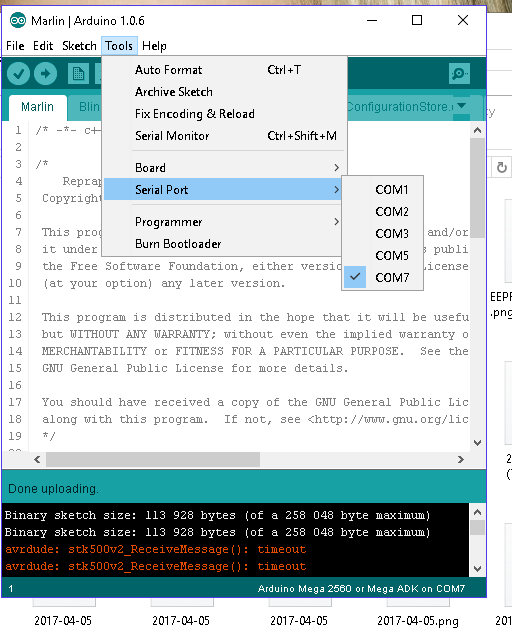Open the Sketch menu
This screenshot has height=628, width=512.
point(79,46)
